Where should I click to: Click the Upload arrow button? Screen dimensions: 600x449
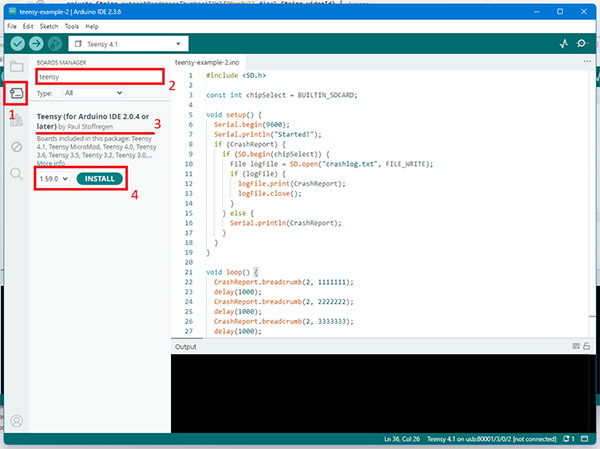point(37,44)
